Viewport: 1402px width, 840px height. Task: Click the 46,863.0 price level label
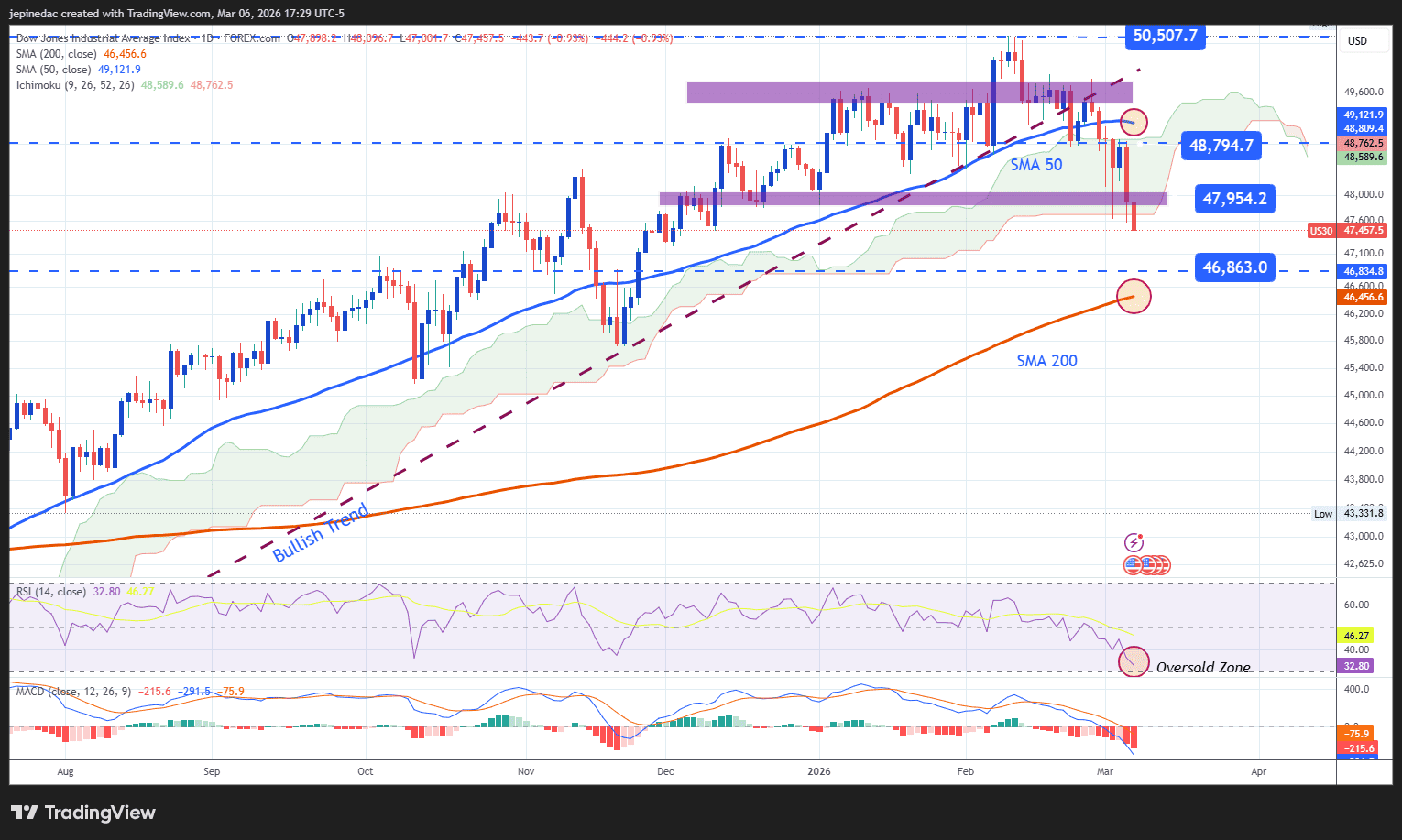click(1235, 267)
